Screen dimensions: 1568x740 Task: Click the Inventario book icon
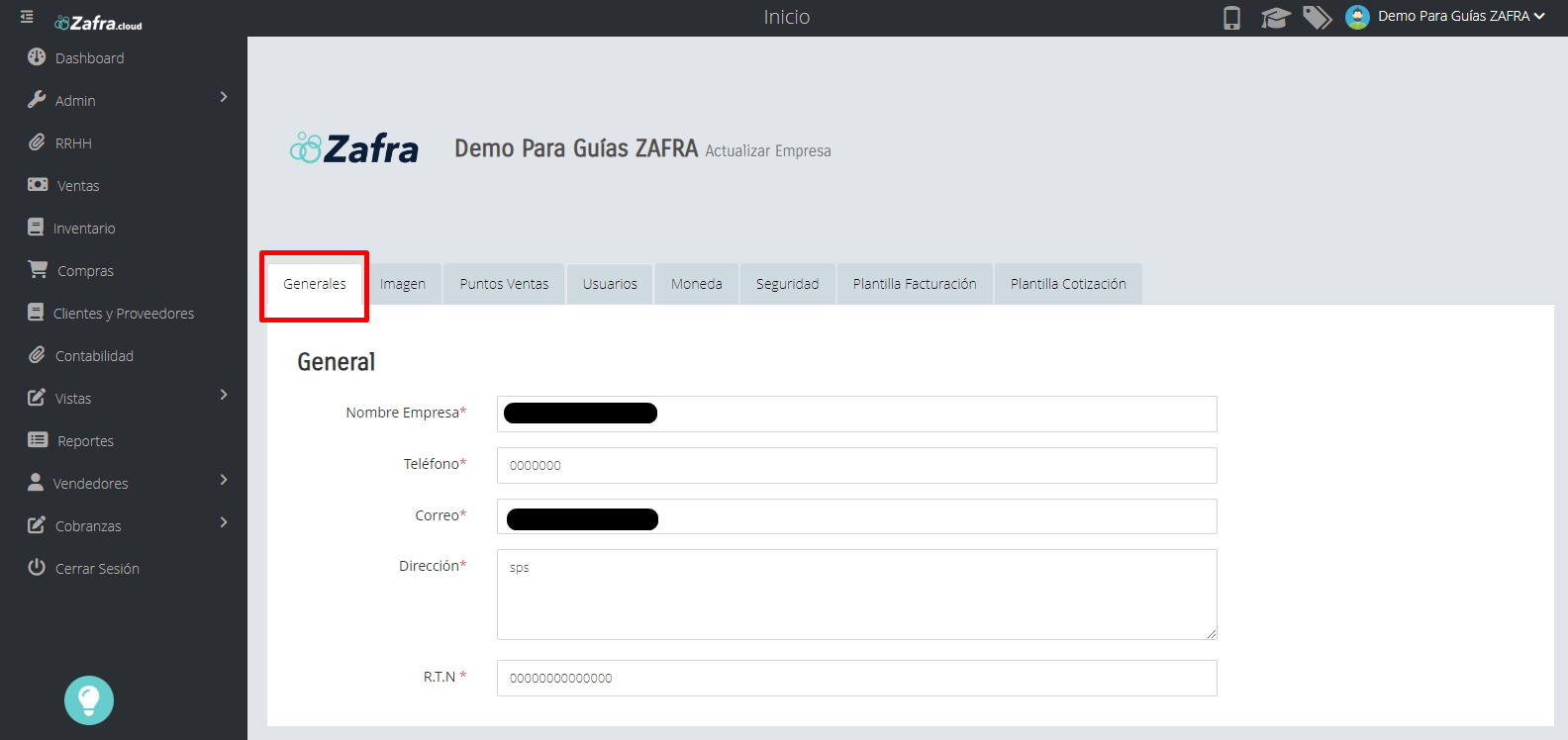click(36, 228)
